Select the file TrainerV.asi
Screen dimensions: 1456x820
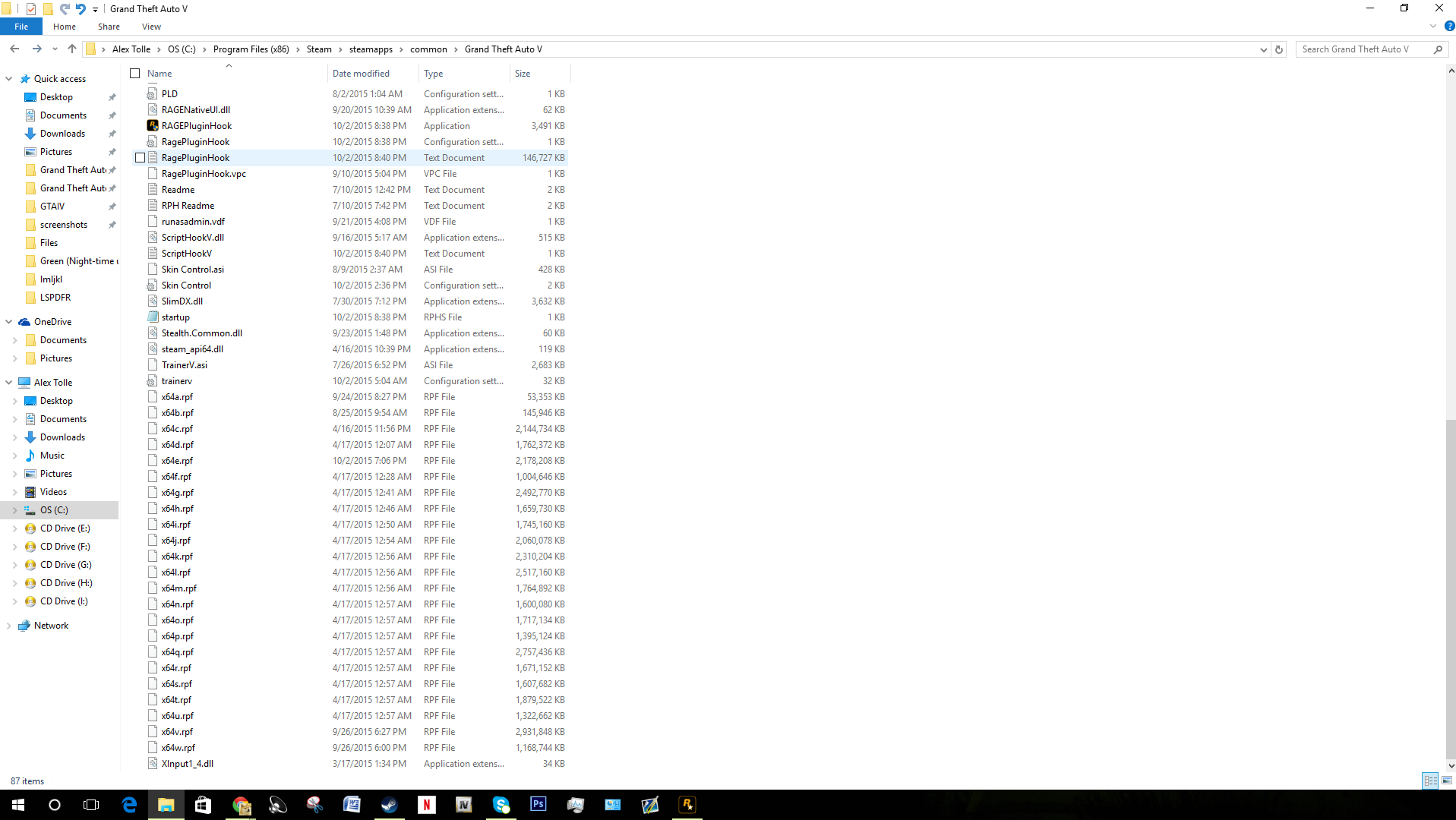pyautogui.click(x=185, y=365)
